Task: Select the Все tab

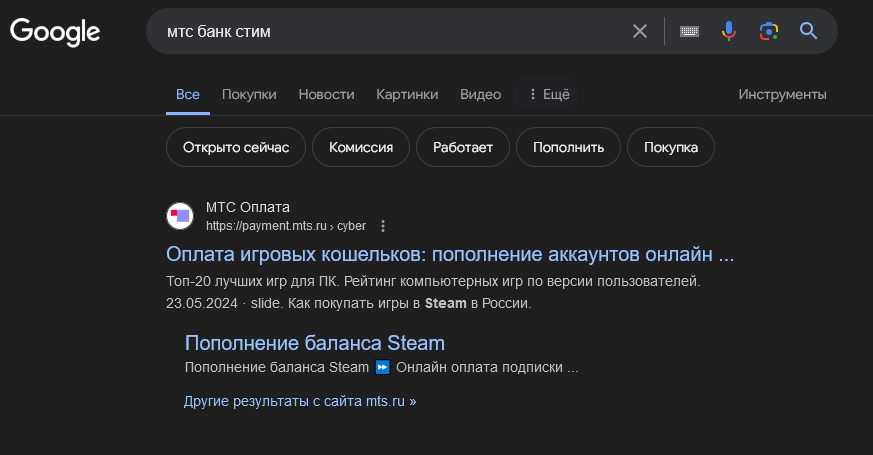Action: (188, 95)
